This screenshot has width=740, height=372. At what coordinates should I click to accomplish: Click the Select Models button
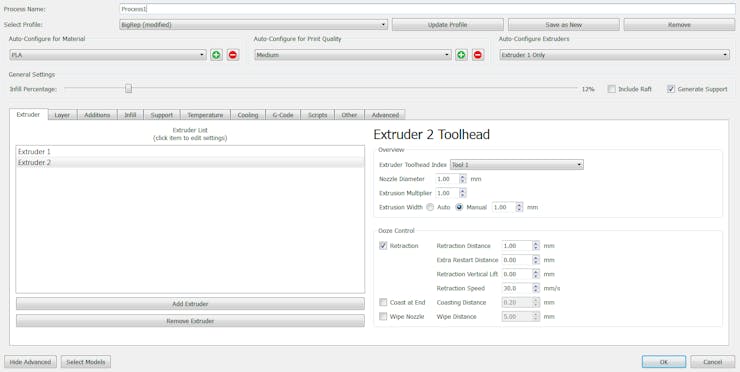(x=85, y=362)
